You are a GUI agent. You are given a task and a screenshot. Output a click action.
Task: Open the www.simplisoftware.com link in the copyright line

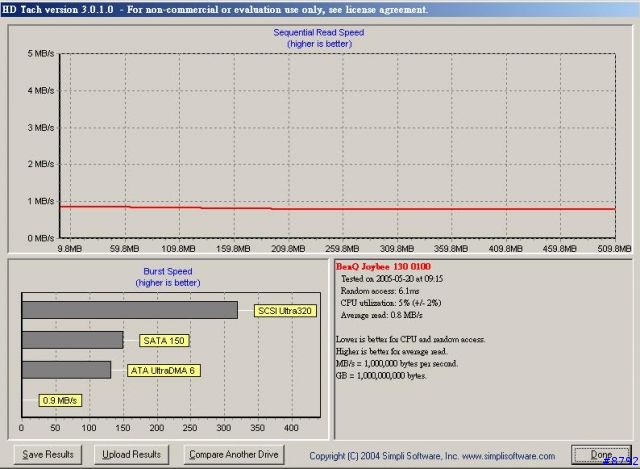[x=508, y=456]
